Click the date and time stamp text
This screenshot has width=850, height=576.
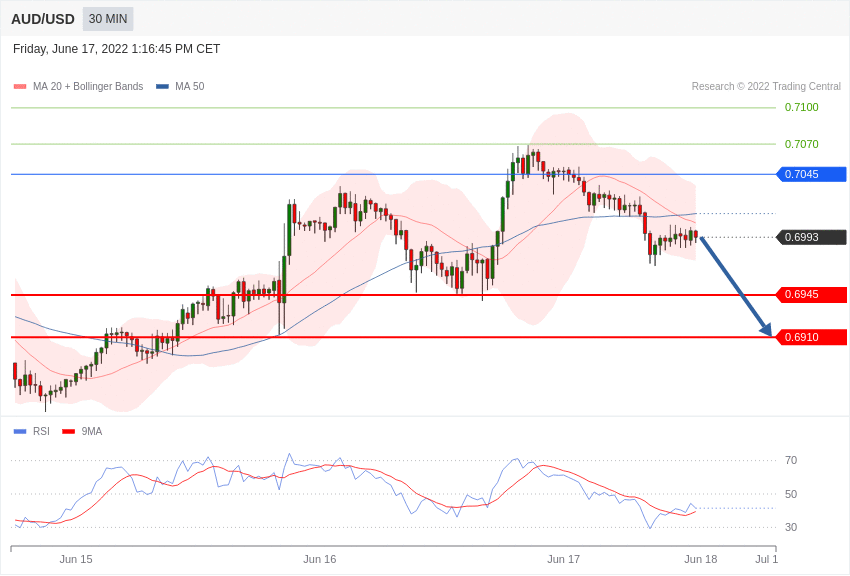[x=117, y=49]
